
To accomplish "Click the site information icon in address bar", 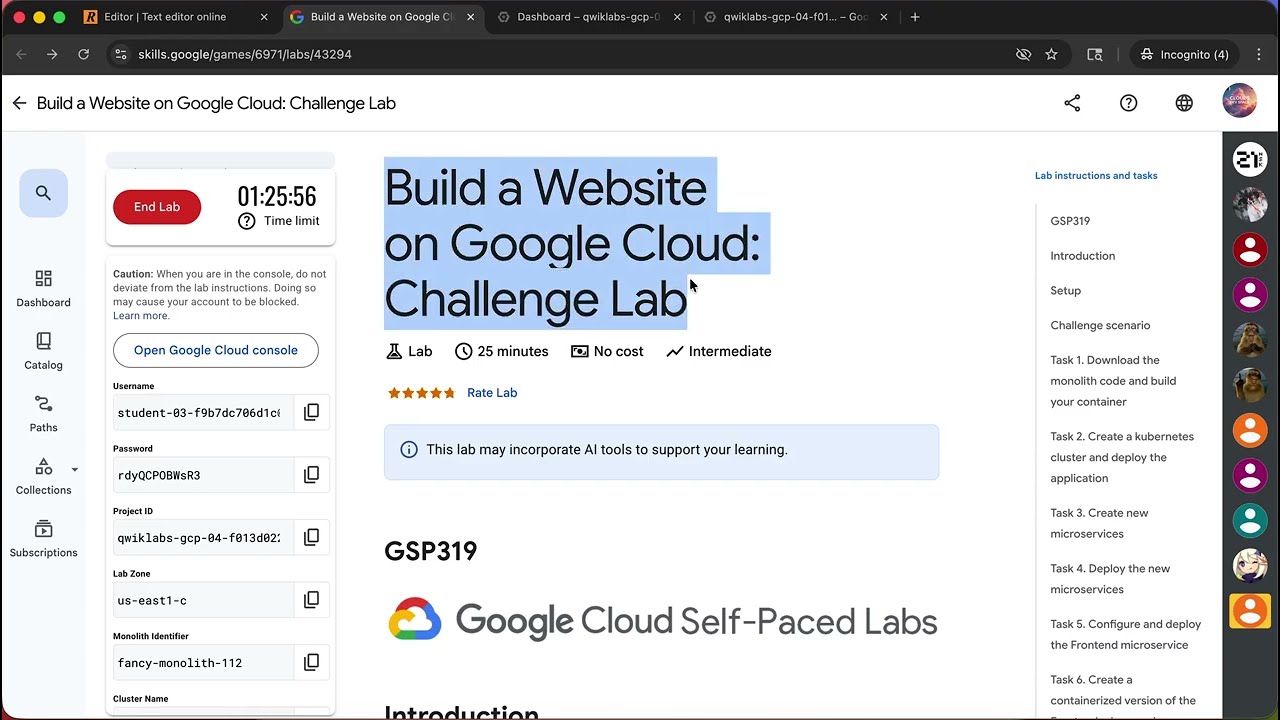I will tap(120, 55).
